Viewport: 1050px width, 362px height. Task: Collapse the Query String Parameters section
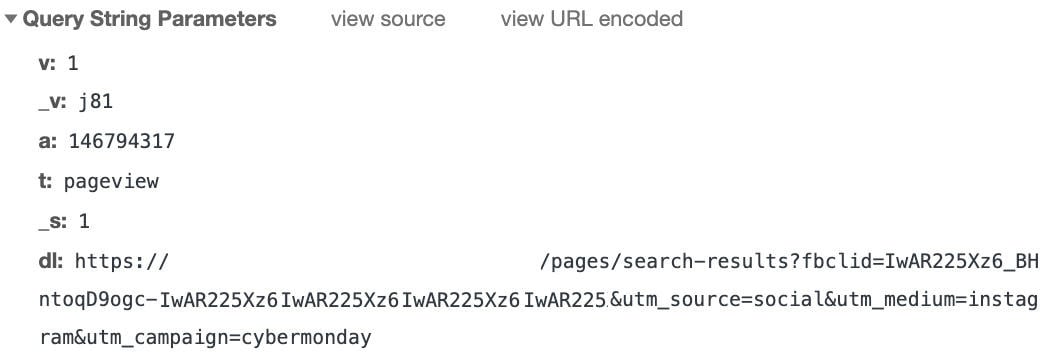[10, 19]
